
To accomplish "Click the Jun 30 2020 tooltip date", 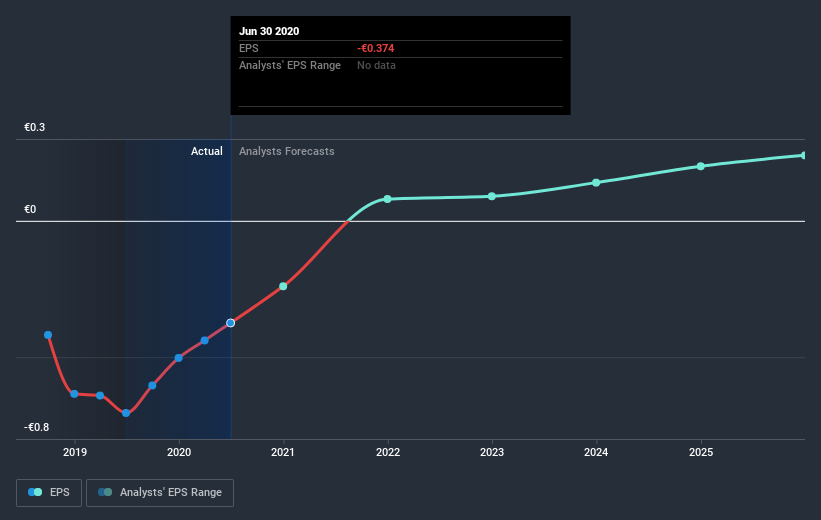I will 269,31.
